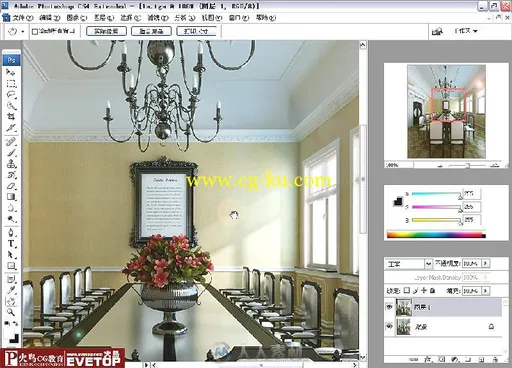Pick a color from the spectrum ramp
The height and width of the screenshot is (368, 512).
[436, 235]
